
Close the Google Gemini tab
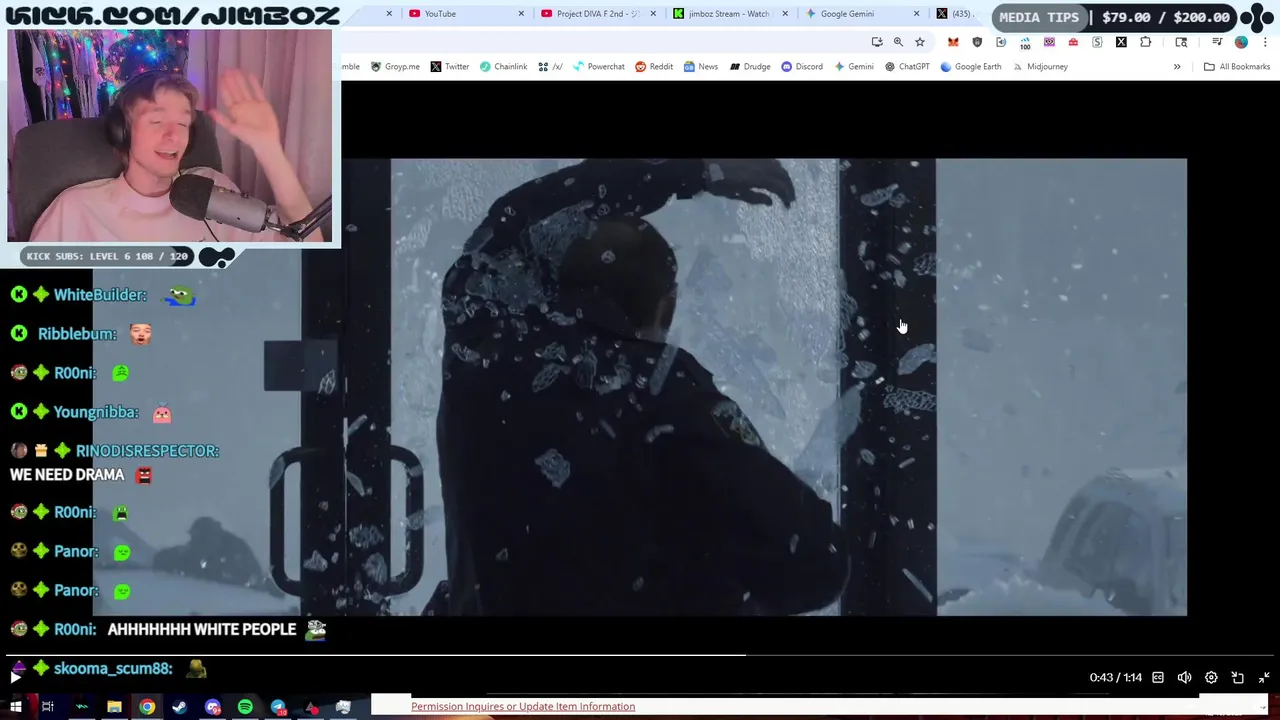tap(916, 14)
